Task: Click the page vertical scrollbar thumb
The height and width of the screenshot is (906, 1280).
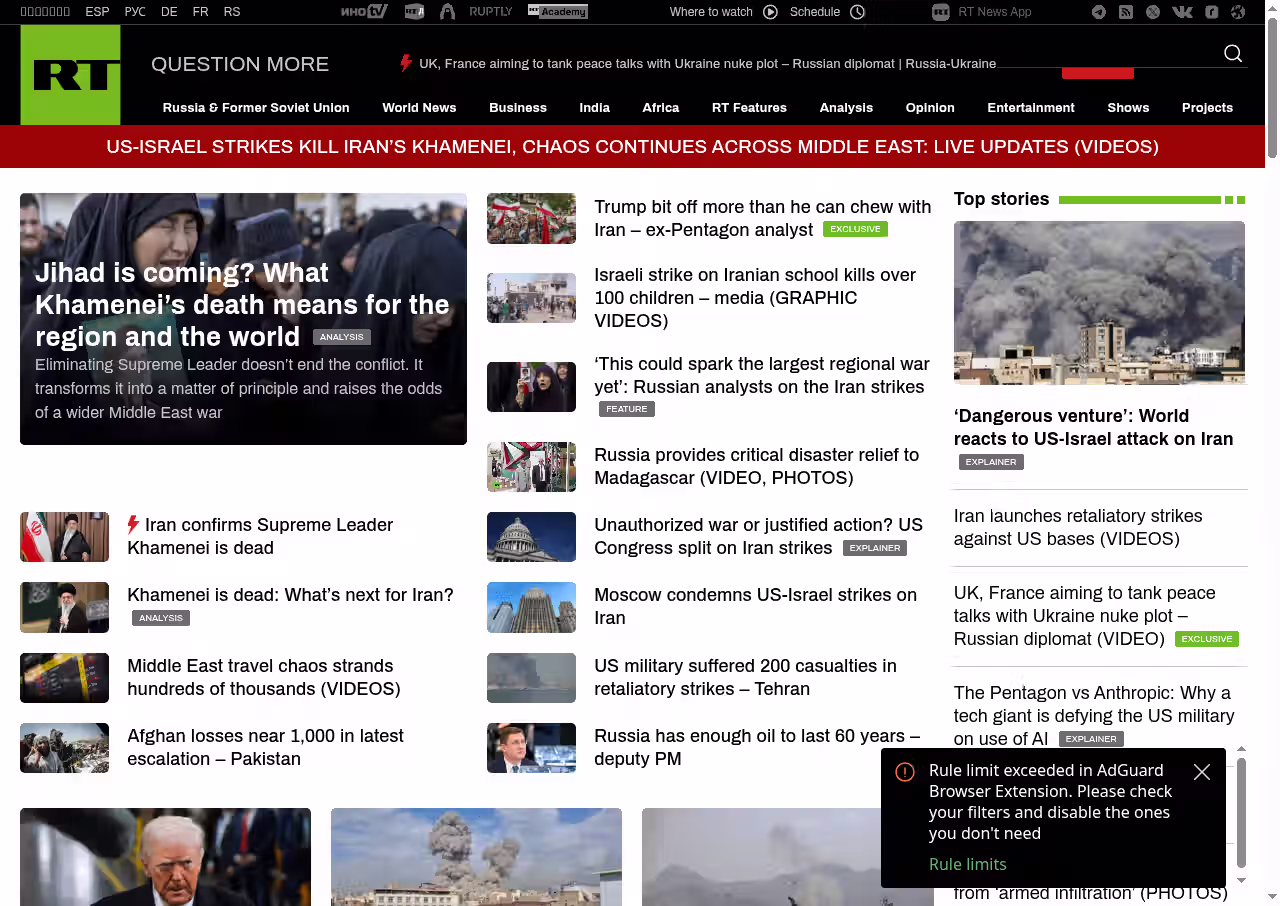Action: pyautogui.click(x=1272, y=90)
